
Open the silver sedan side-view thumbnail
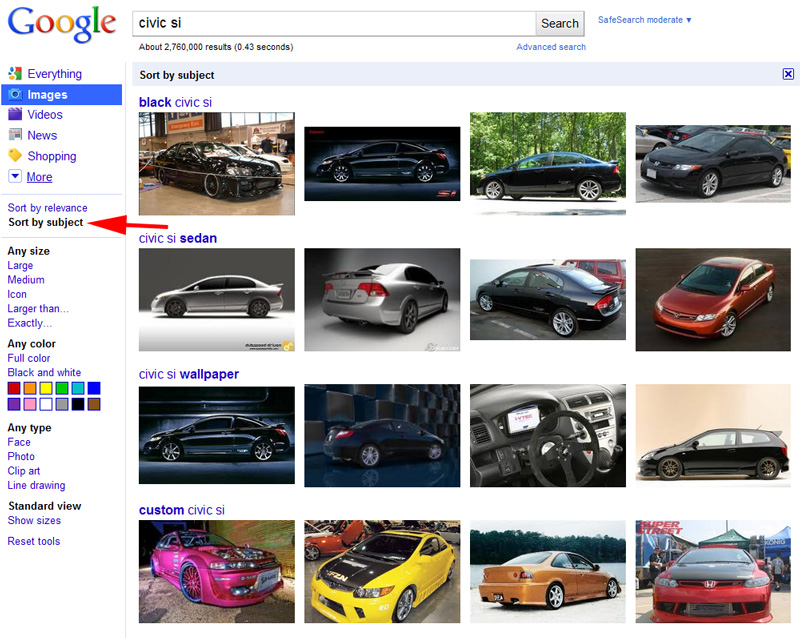[x=217, y=300]
